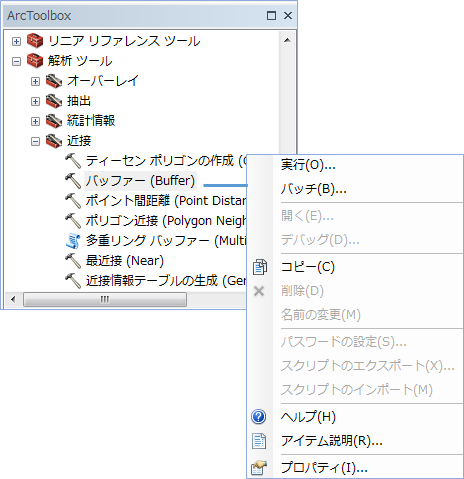The height and width of the screenshot is (479, 464).
Task: Select the リニア リファレンス ツール label
Action: [x=124, y=41]
